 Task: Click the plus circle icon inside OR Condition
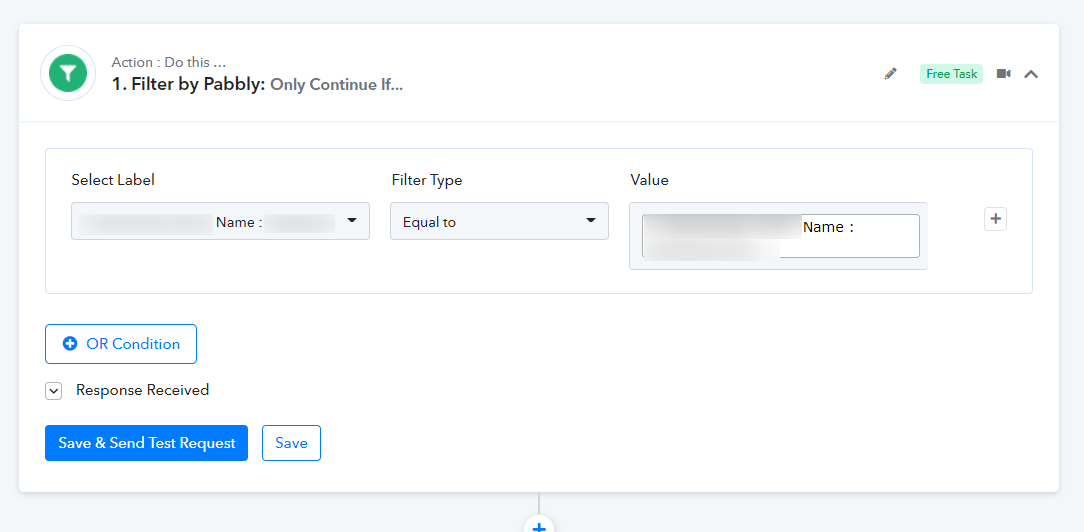pos(70,344)
